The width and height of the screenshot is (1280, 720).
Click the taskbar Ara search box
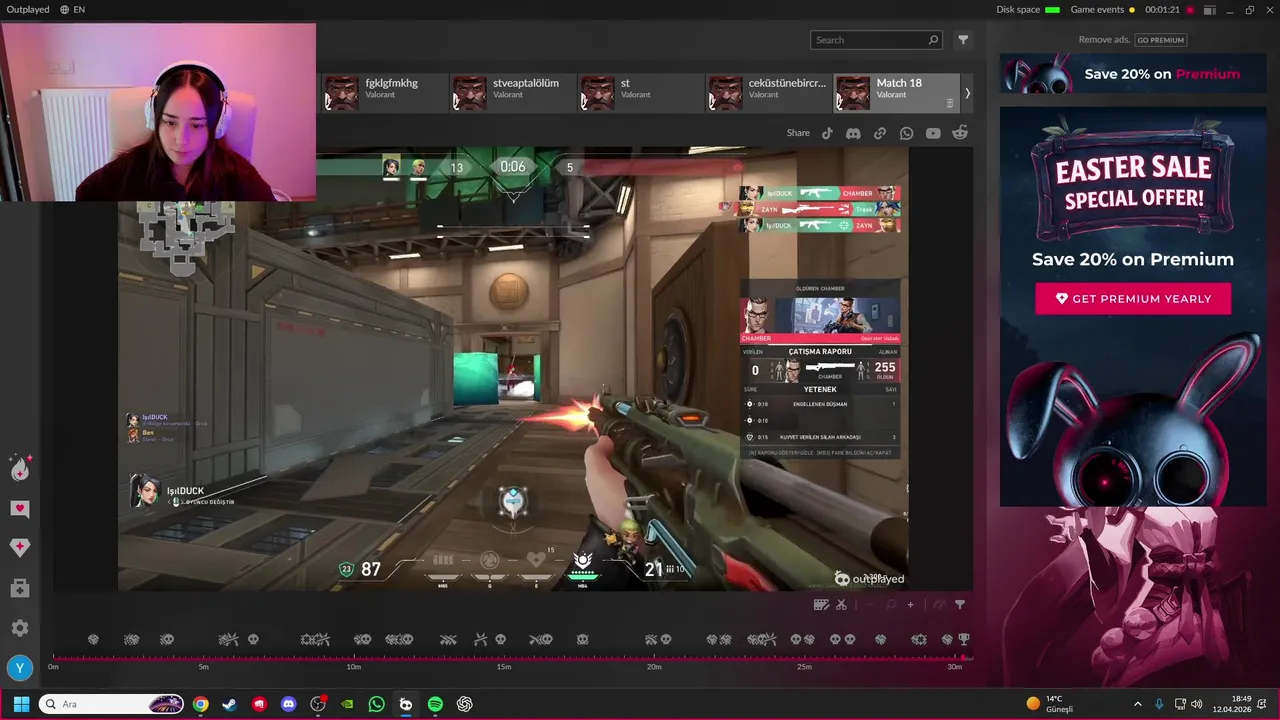(112, 704)
